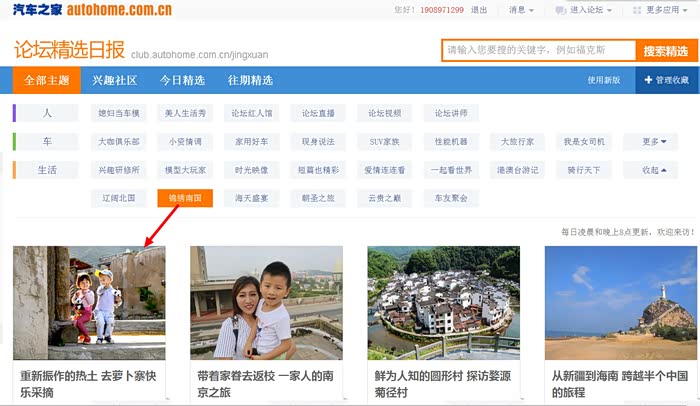Select the 生活 category label
Screen dimensions: 700x406
47,170
